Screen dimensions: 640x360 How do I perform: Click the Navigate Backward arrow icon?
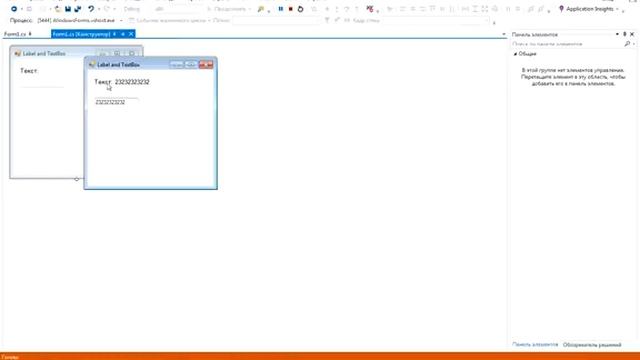14,9
